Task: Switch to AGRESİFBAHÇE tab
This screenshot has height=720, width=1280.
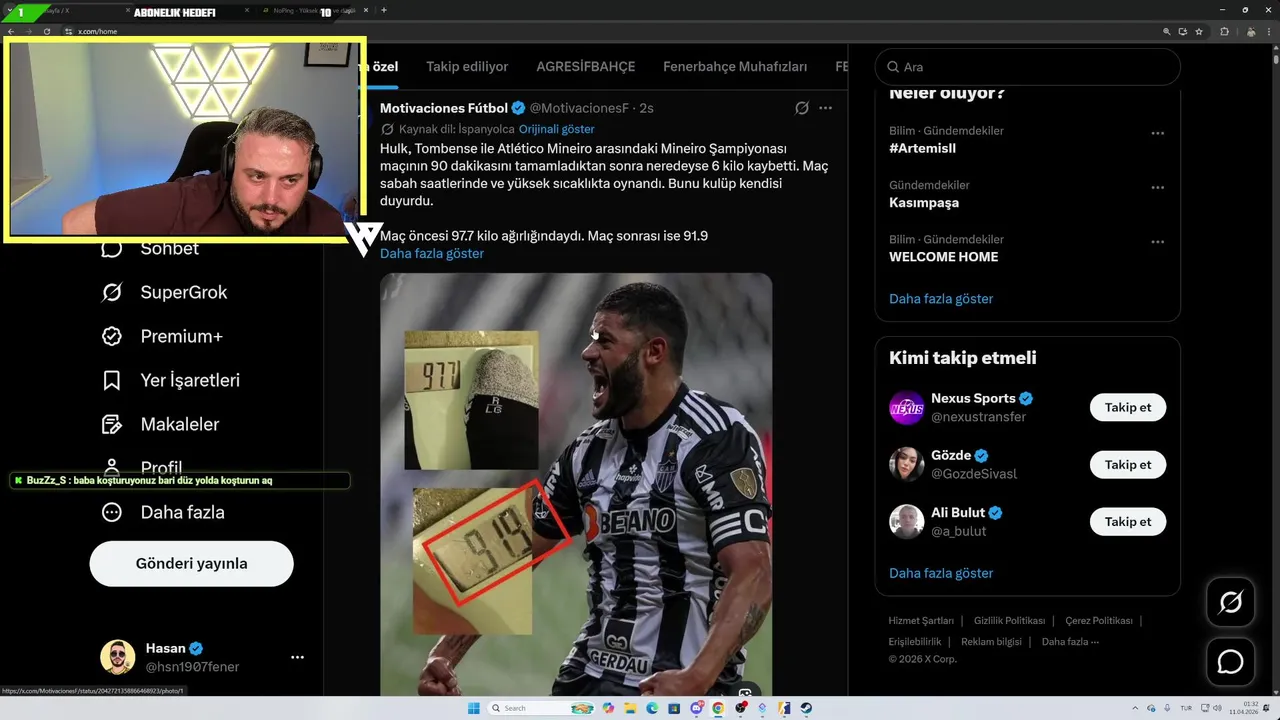Action: (x=585, y=67)
